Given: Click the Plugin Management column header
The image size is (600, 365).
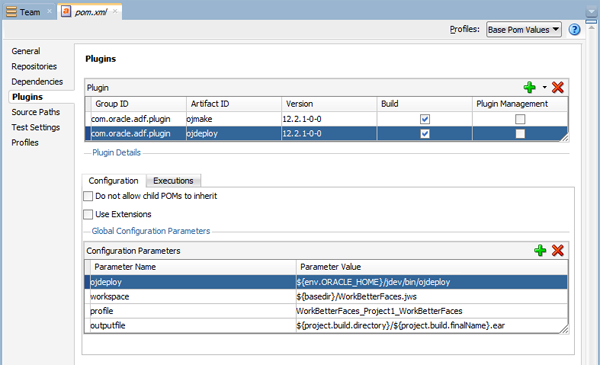Looking at the screenshot, I should point(520,104).
